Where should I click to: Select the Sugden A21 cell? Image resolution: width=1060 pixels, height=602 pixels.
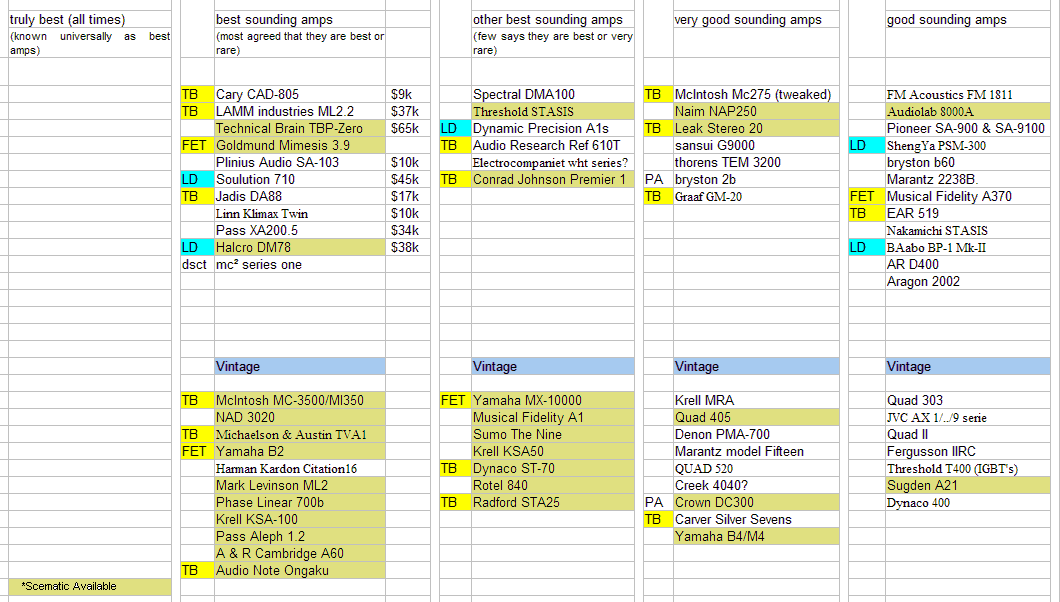pyautogui.click(x=968, y=486)
